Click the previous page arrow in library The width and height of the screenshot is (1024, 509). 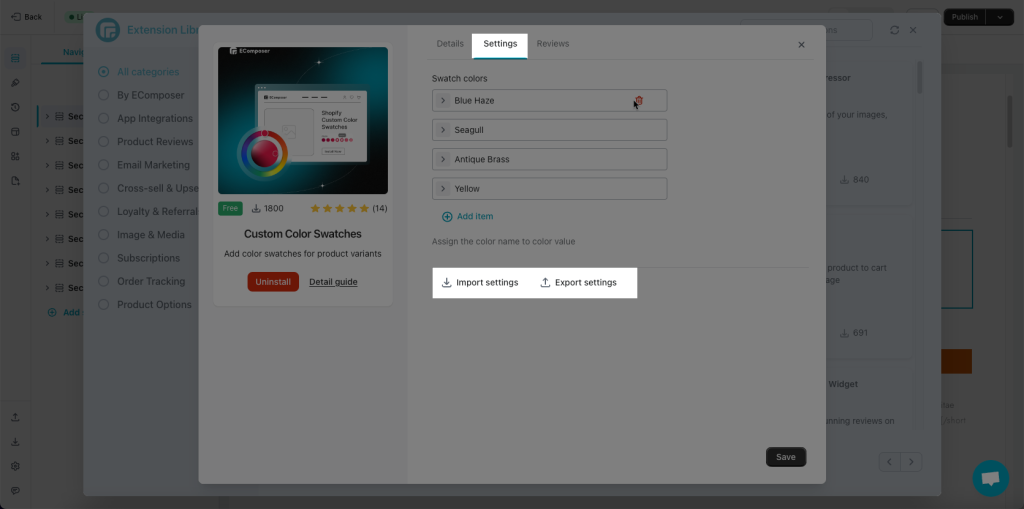coord(889,462)
